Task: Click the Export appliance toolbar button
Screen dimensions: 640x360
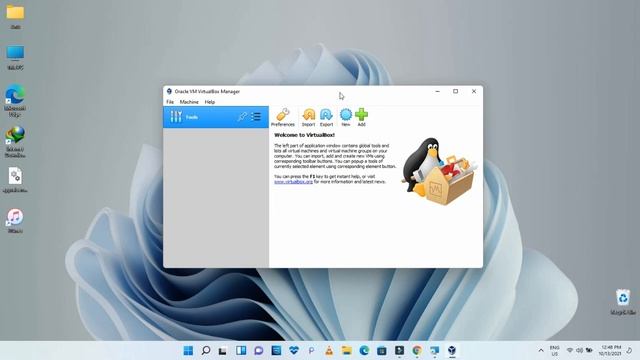Action: coord(326,117)
